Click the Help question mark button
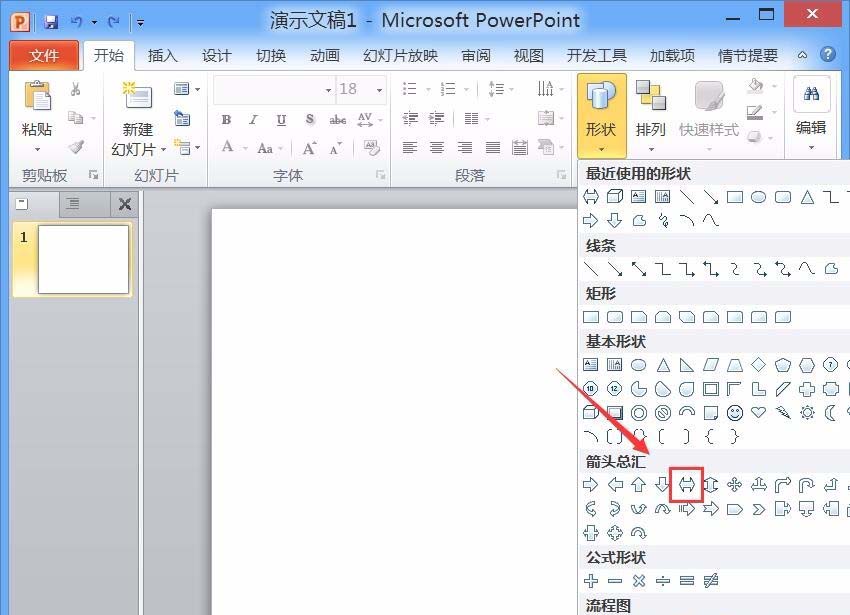This screenshot has height=615, width=850. pyautogui.click(x=829, y=56)
